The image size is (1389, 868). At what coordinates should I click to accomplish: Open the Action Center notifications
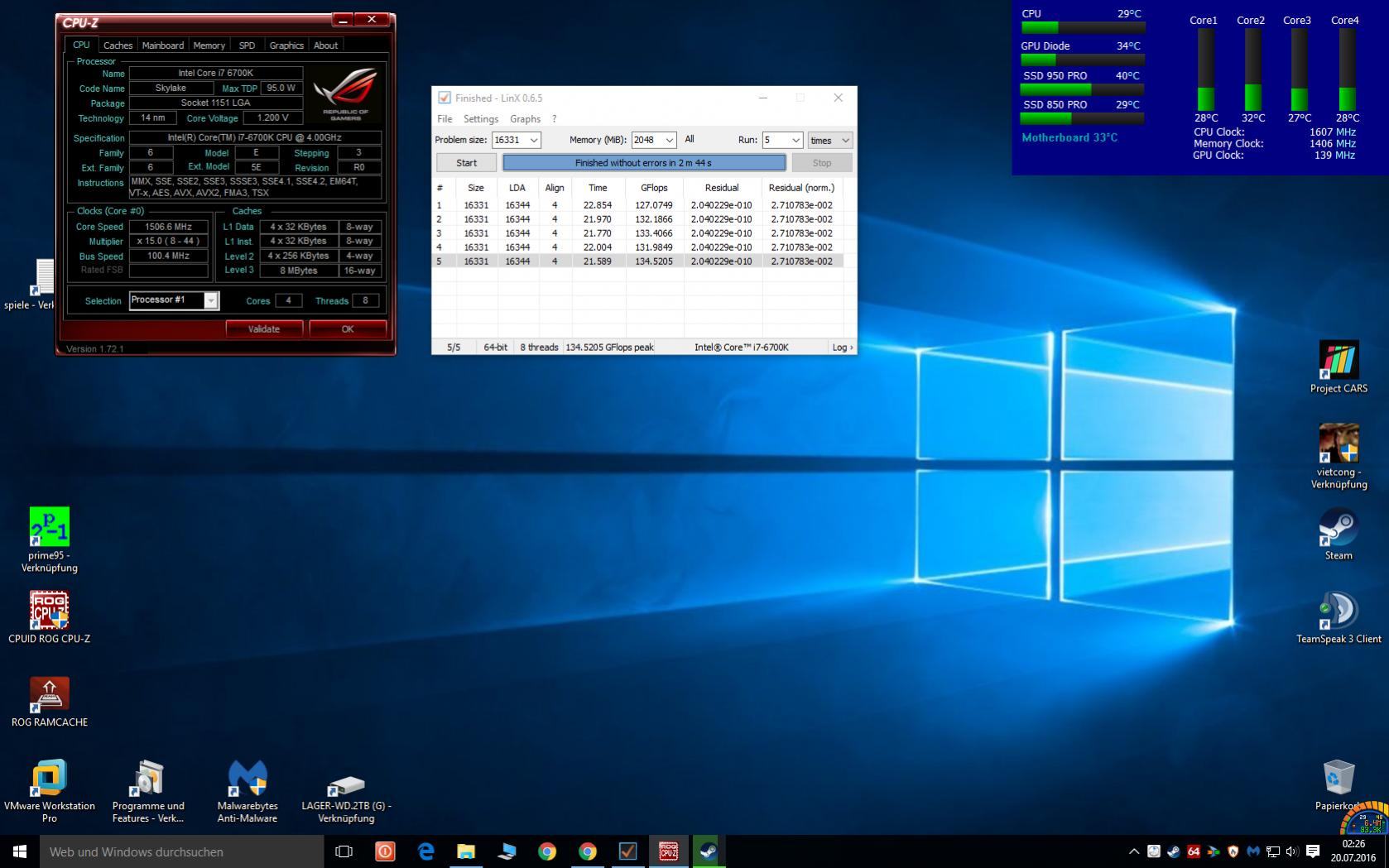point(1313,851)
